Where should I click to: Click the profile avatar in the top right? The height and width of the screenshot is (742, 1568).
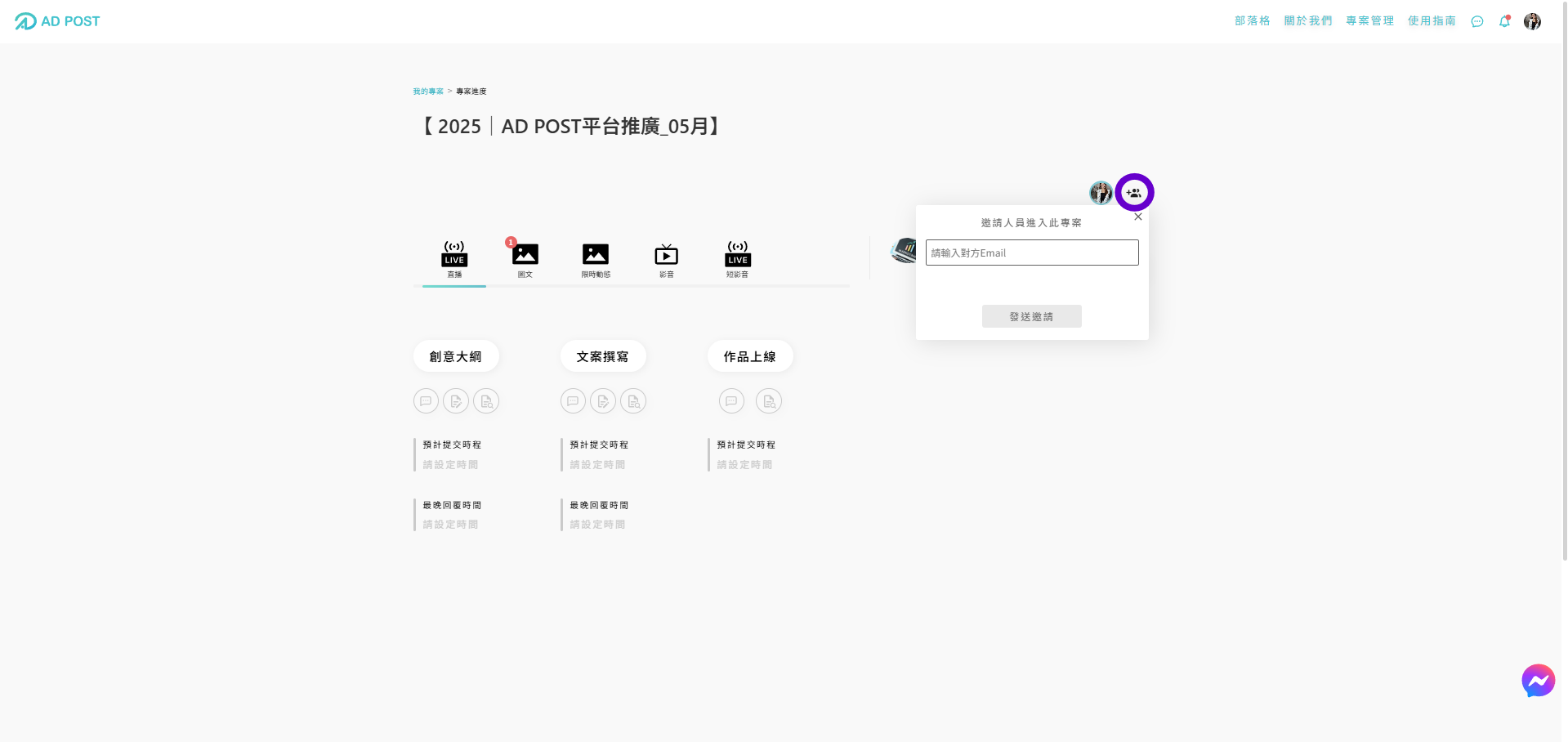1532,21
